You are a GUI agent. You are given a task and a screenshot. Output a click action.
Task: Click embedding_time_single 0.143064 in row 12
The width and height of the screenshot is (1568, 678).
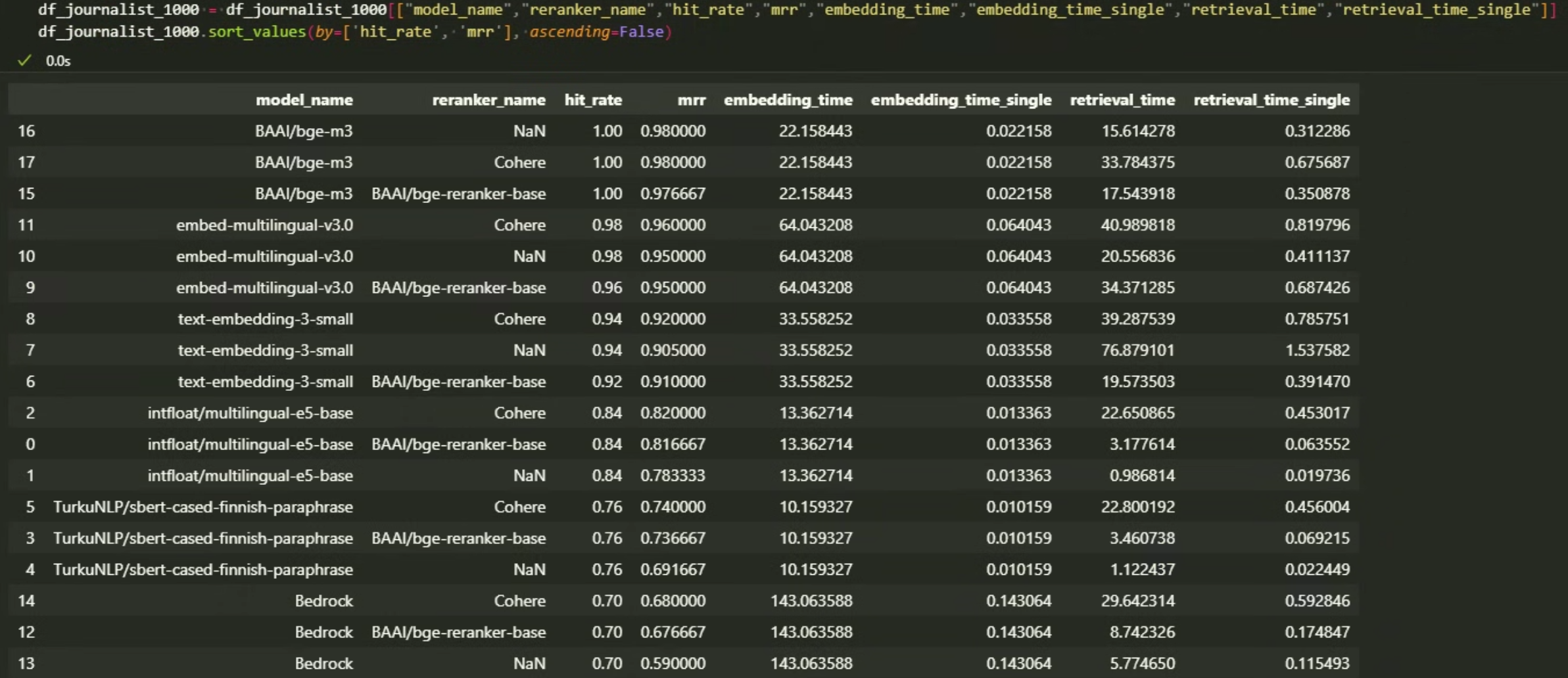click(1018, 632)
